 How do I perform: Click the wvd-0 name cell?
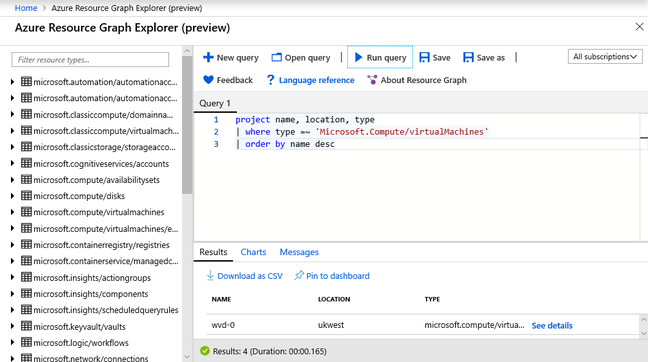(x=223, y=325)
